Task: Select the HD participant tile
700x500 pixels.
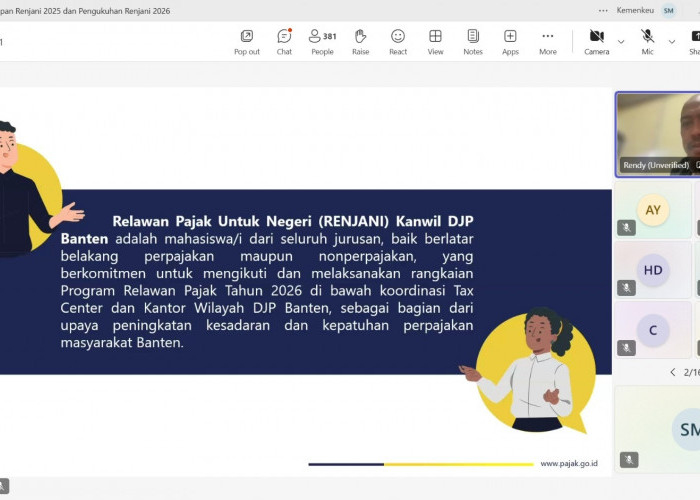Action: (x=653, y=270)
